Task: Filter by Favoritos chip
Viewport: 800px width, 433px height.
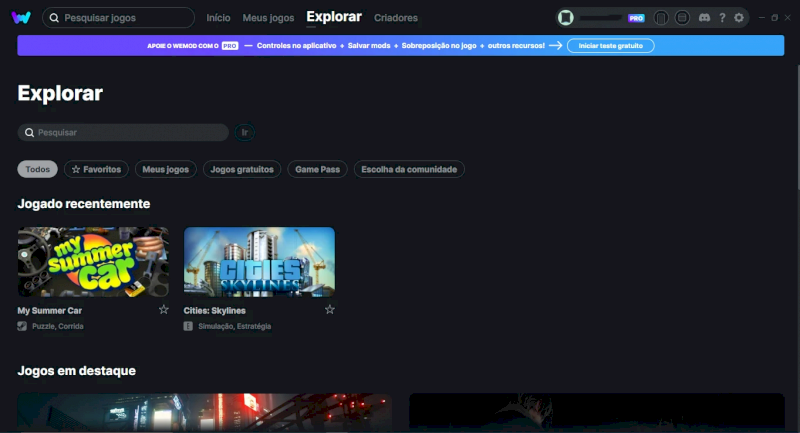Action: 96,169
